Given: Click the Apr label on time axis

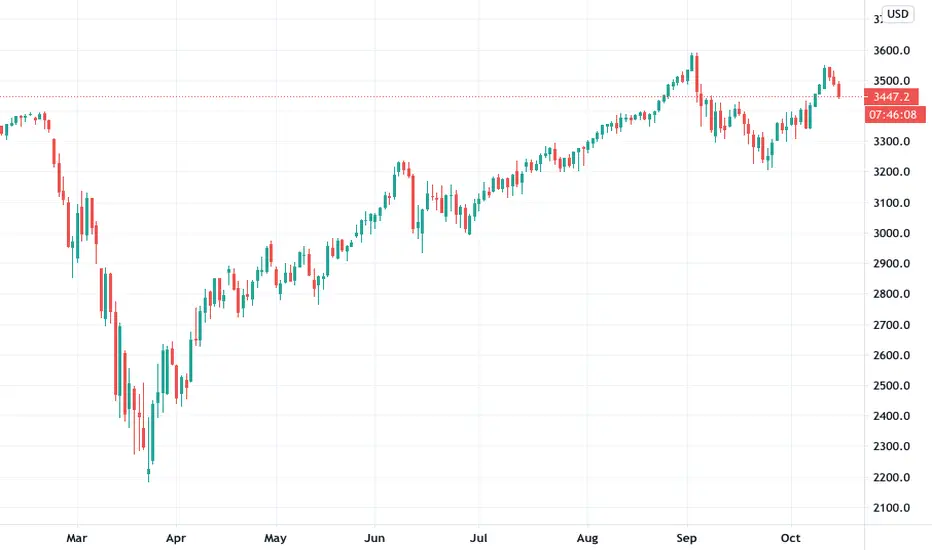Looking at the screenshot, I should (176, 538).
